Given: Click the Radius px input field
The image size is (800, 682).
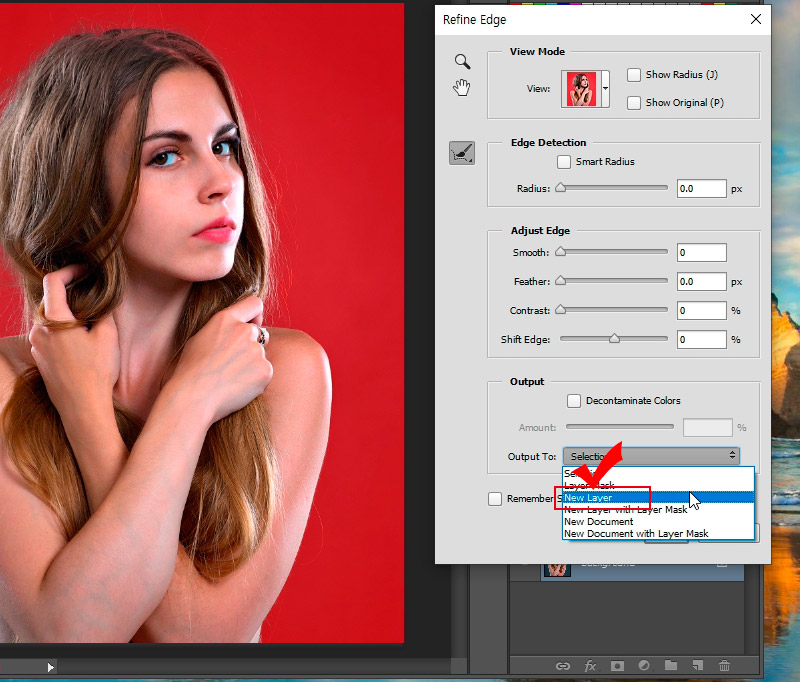Looking at the screenshot, I should 702,189.
